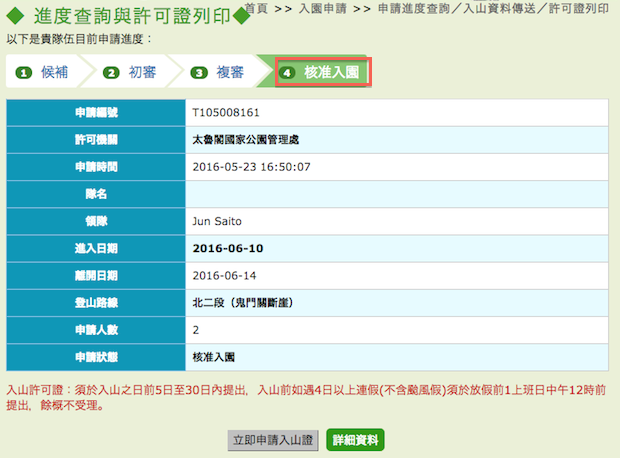Select the 候補 step tab
Viewport: 620px width, 458px height.
click(54, 73)
